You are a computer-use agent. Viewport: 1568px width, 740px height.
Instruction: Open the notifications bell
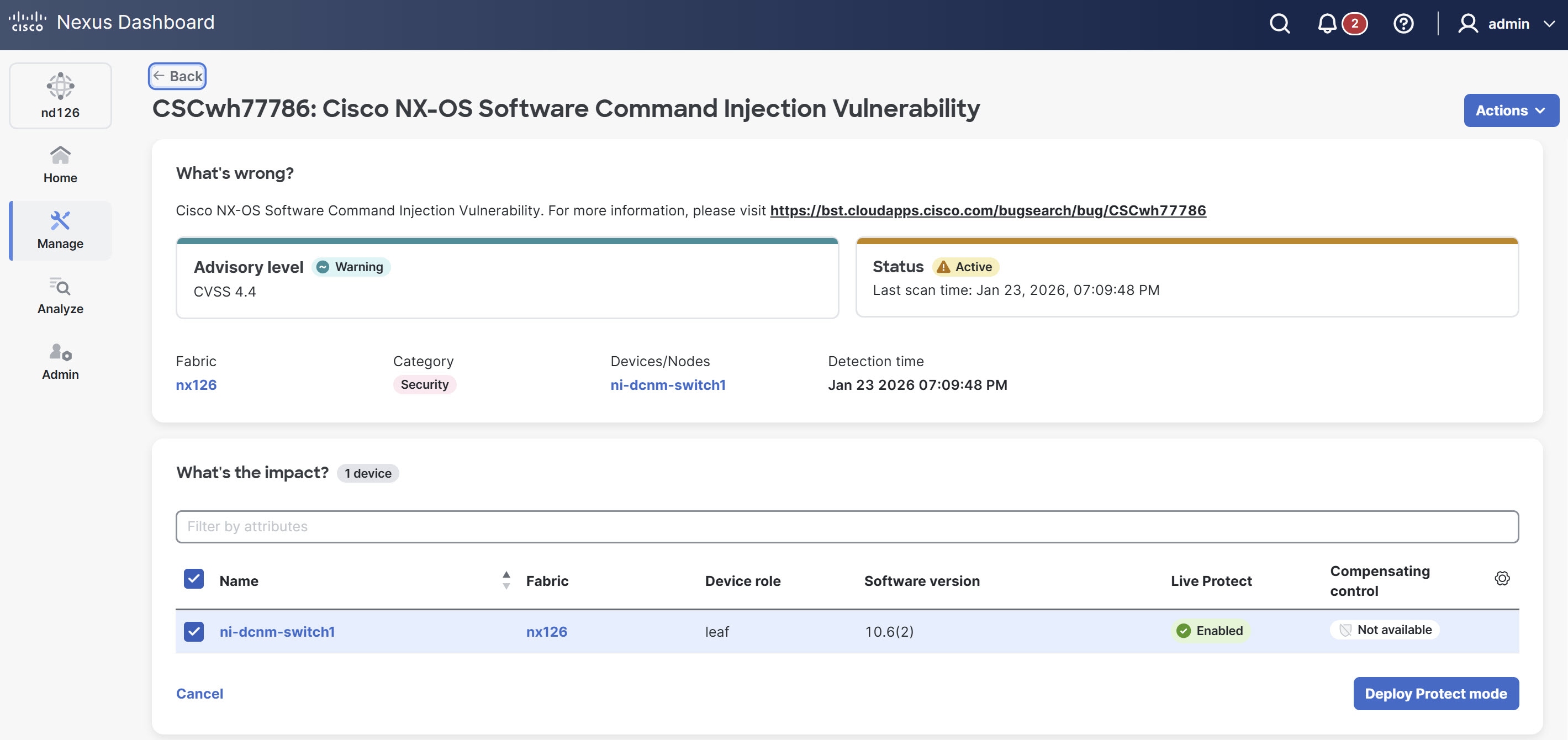click(x=1328, y=23)
